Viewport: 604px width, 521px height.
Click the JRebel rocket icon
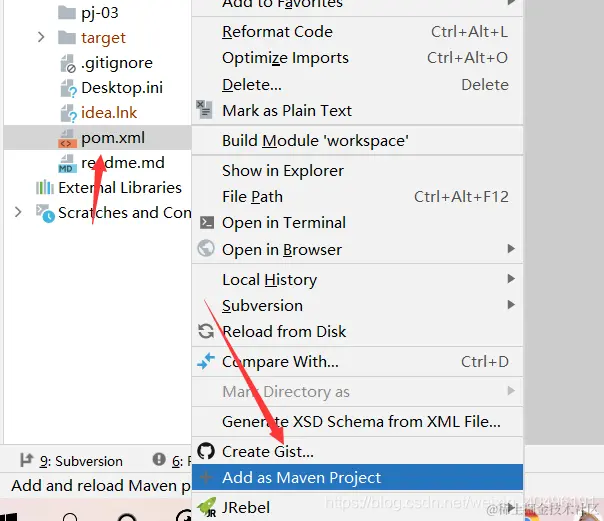coord(206,507)
